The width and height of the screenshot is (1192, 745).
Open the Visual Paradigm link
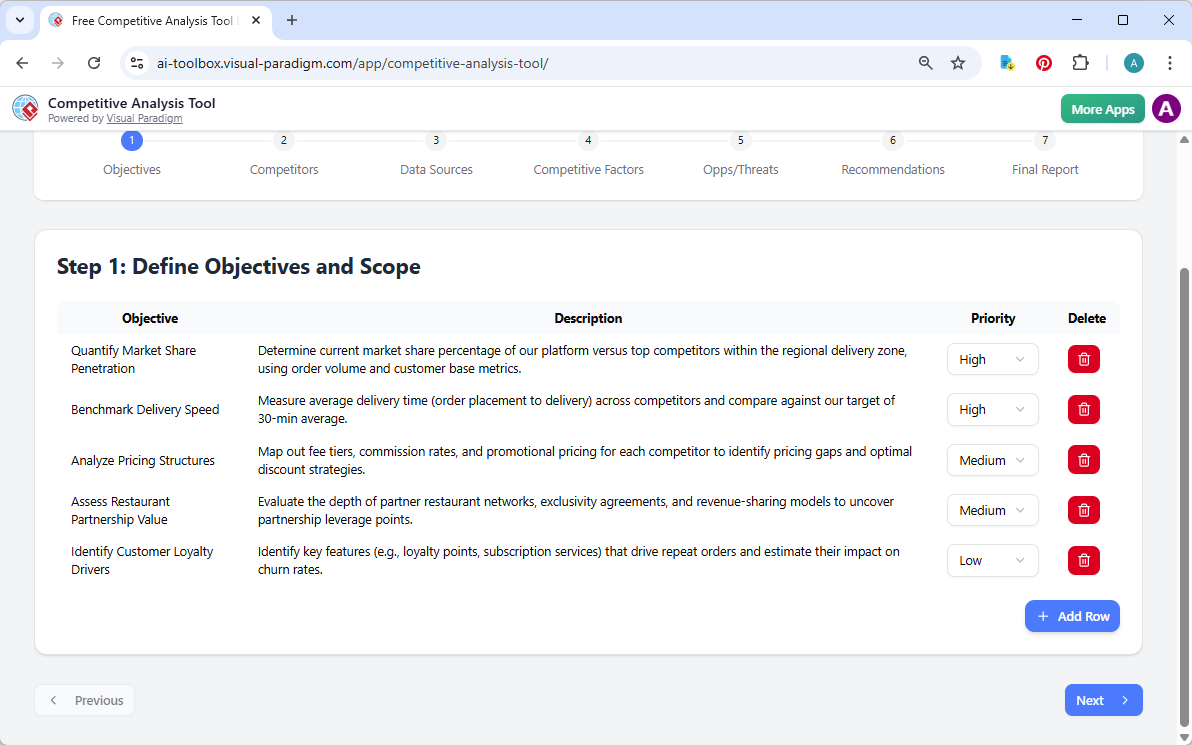(x=145, y=118)
